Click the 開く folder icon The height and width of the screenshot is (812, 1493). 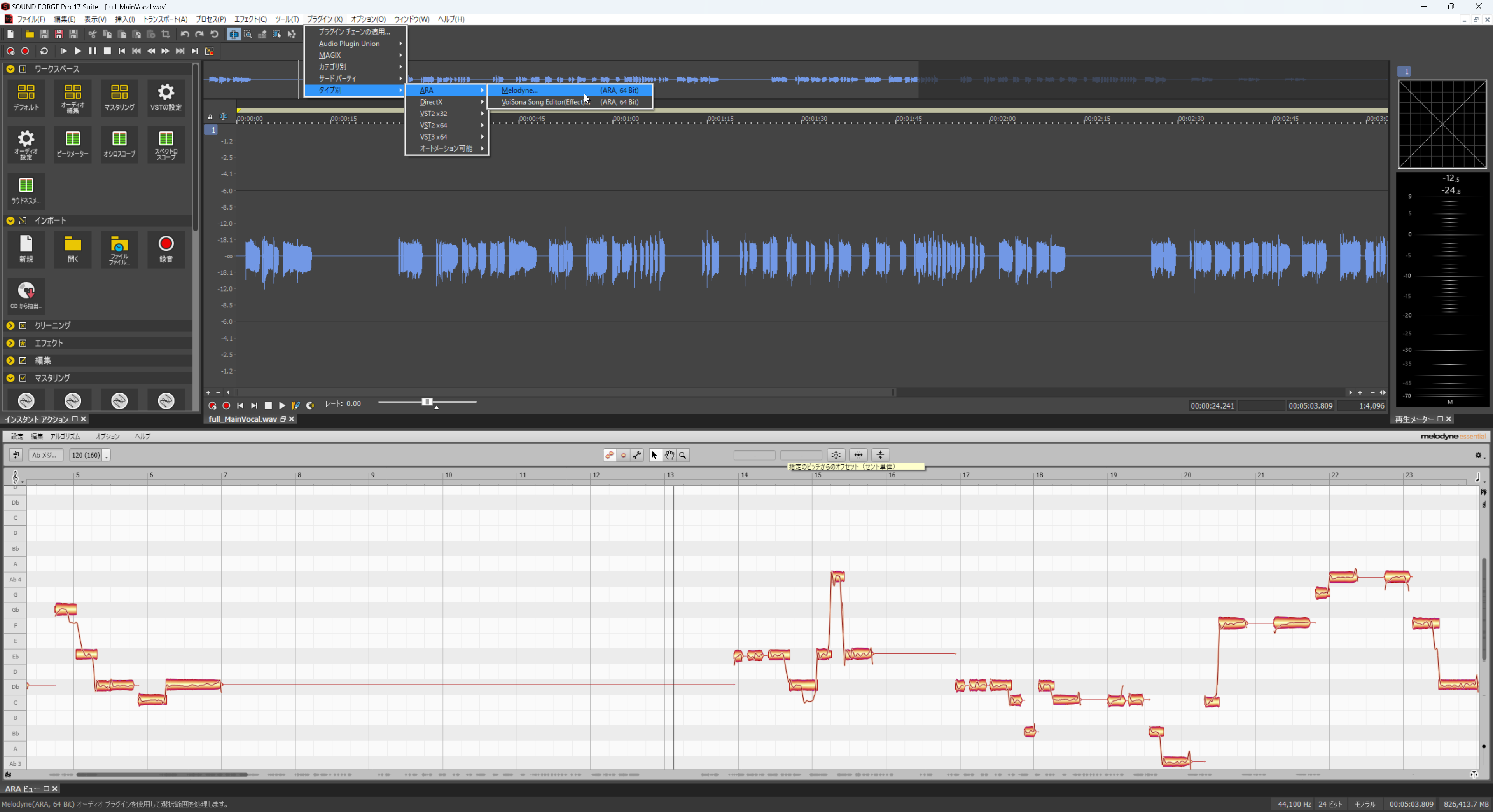[x=72, y=249]
